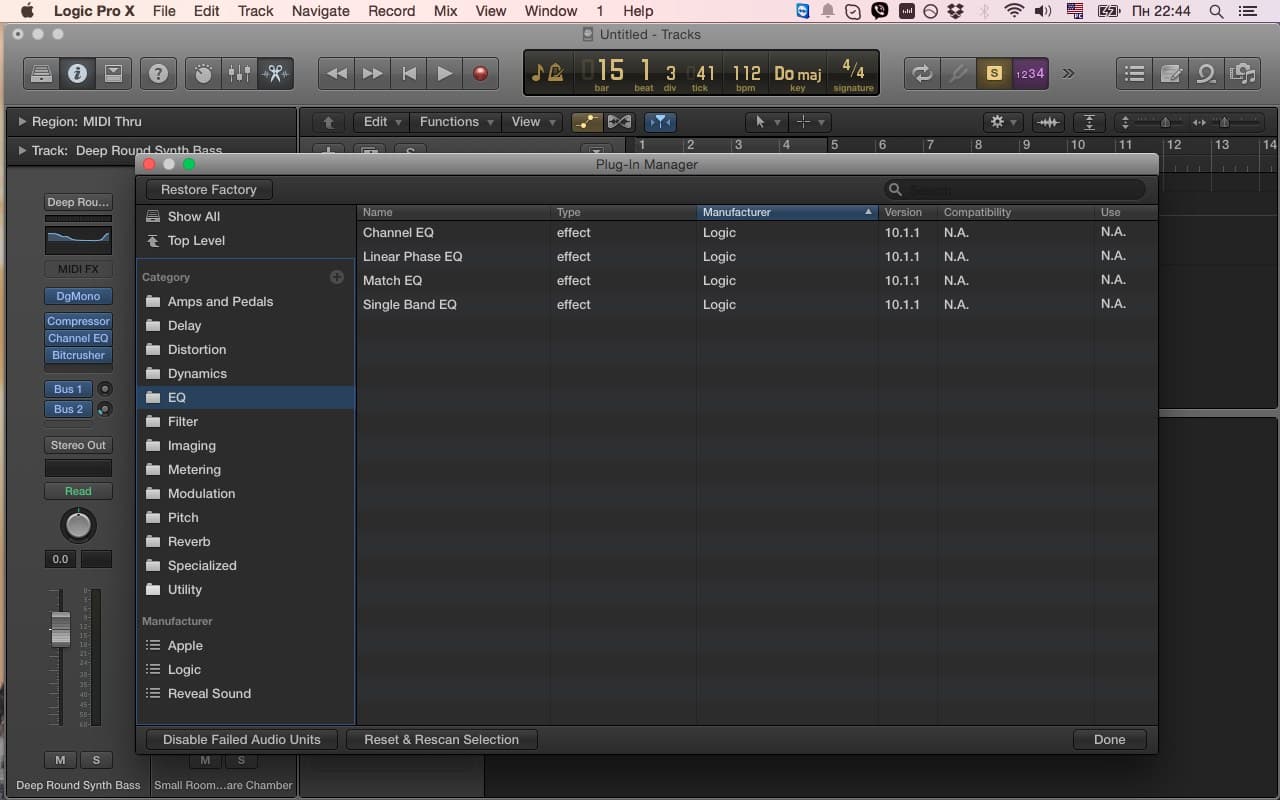The width and height of the screenshot is (1280, 800).
Task: Toggle Cycle mode in the control bar
Action: (922, 73)
